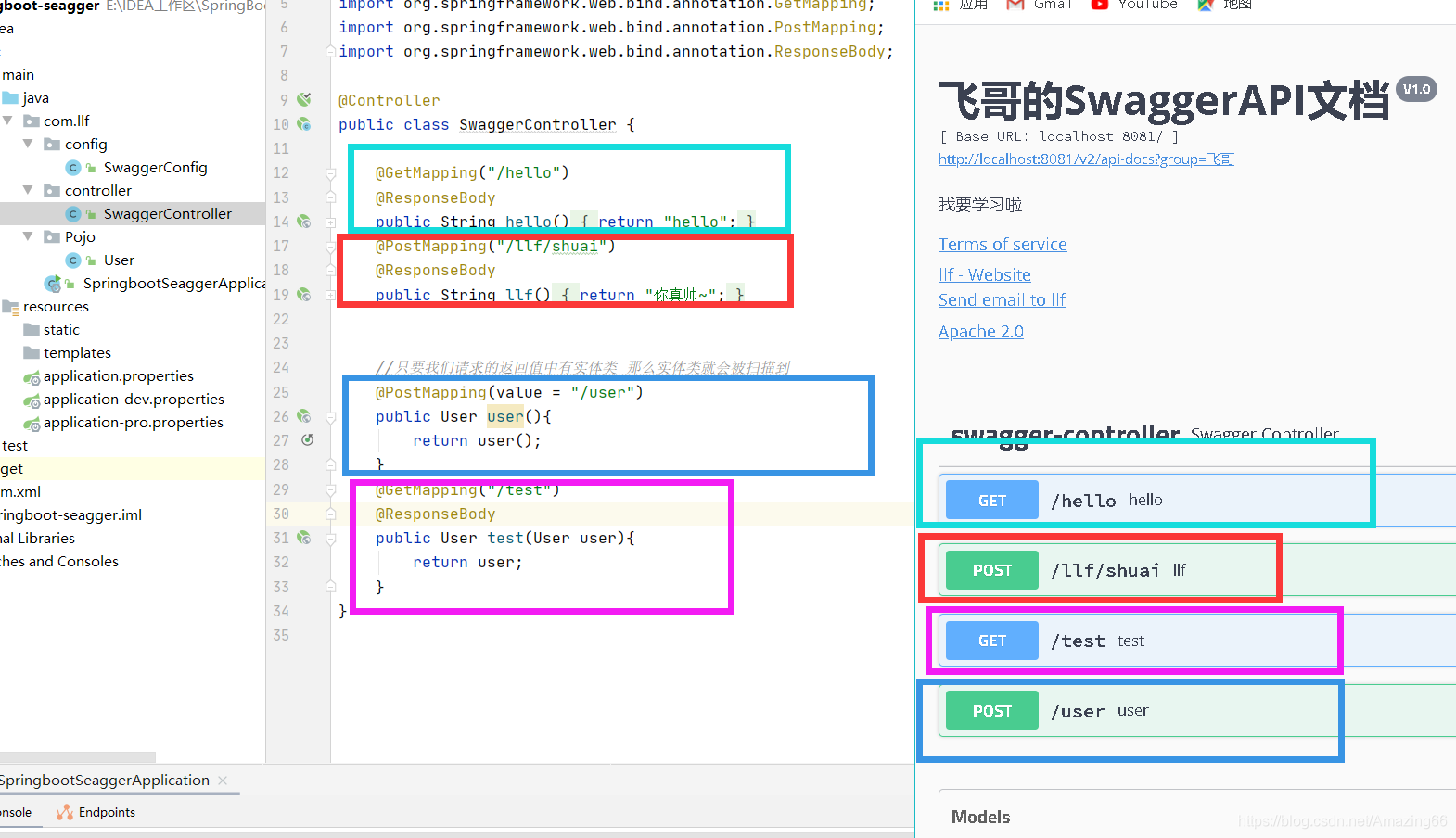Select the springboot-seagger.iml file
This screenshot has height=838, width=1456.
pos(70,515)
